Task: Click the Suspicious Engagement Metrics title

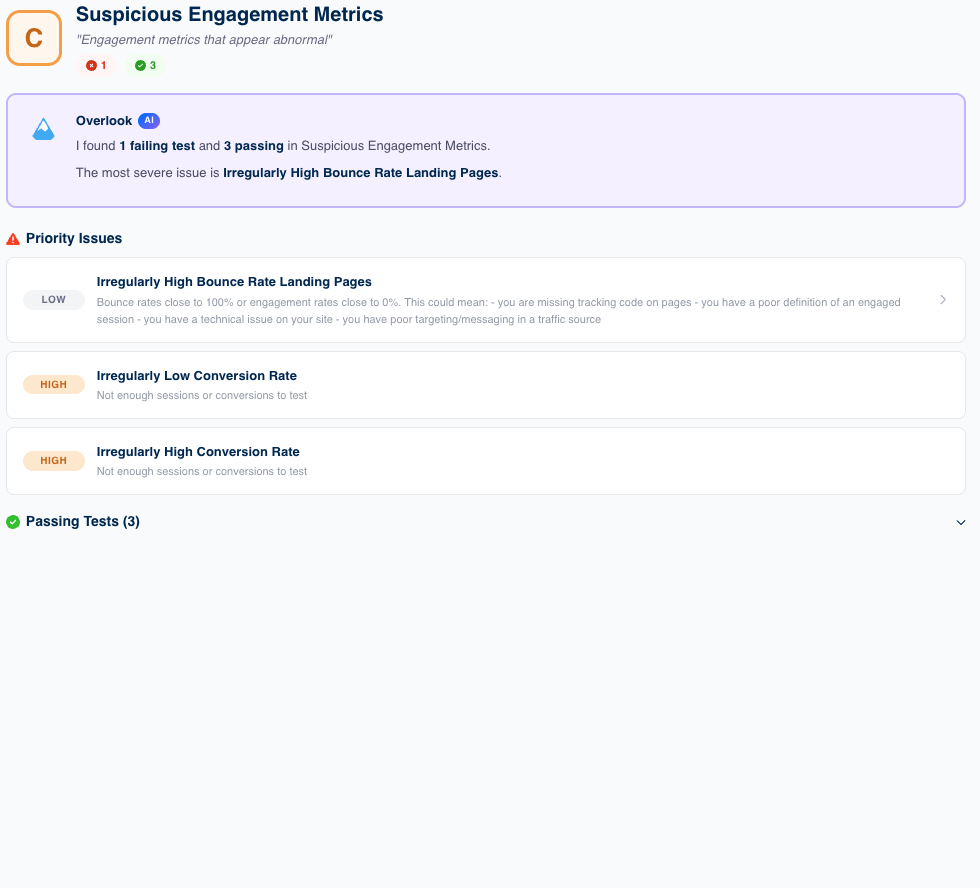Action: (229, 15)
